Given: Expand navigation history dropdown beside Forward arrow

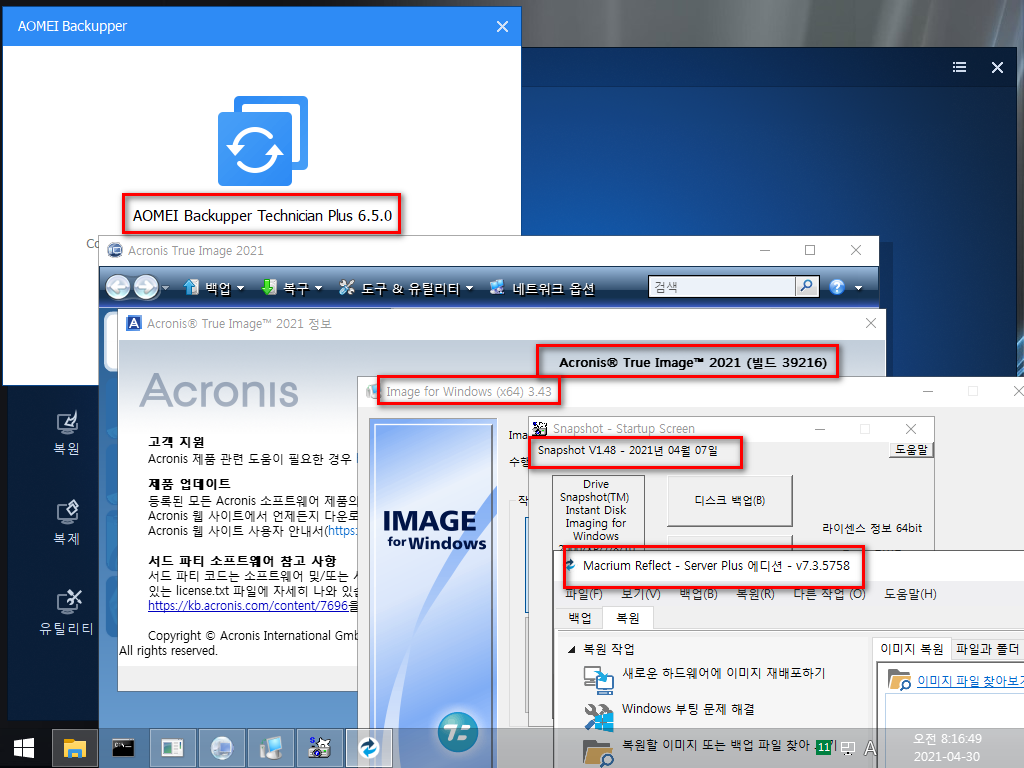Looking at the screenshot, I should [165, 288].
